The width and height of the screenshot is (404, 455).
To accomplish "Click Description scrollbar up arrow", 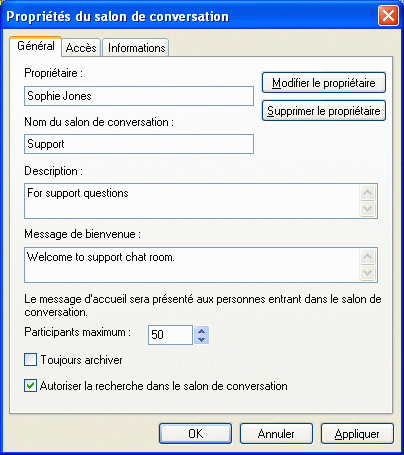I will pos(368,193).
